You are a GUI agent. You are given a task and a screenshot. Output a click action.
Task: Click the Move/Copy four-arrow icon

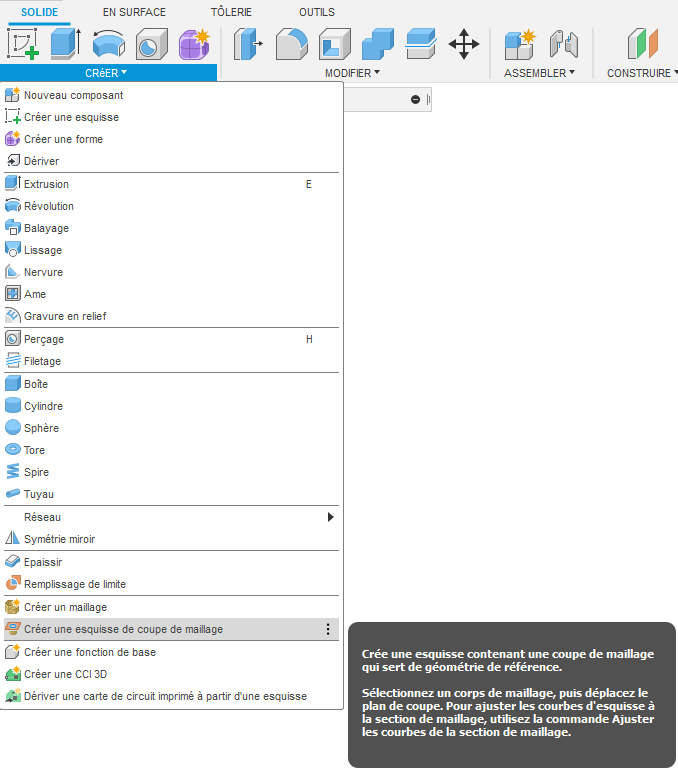coord(464,44)
